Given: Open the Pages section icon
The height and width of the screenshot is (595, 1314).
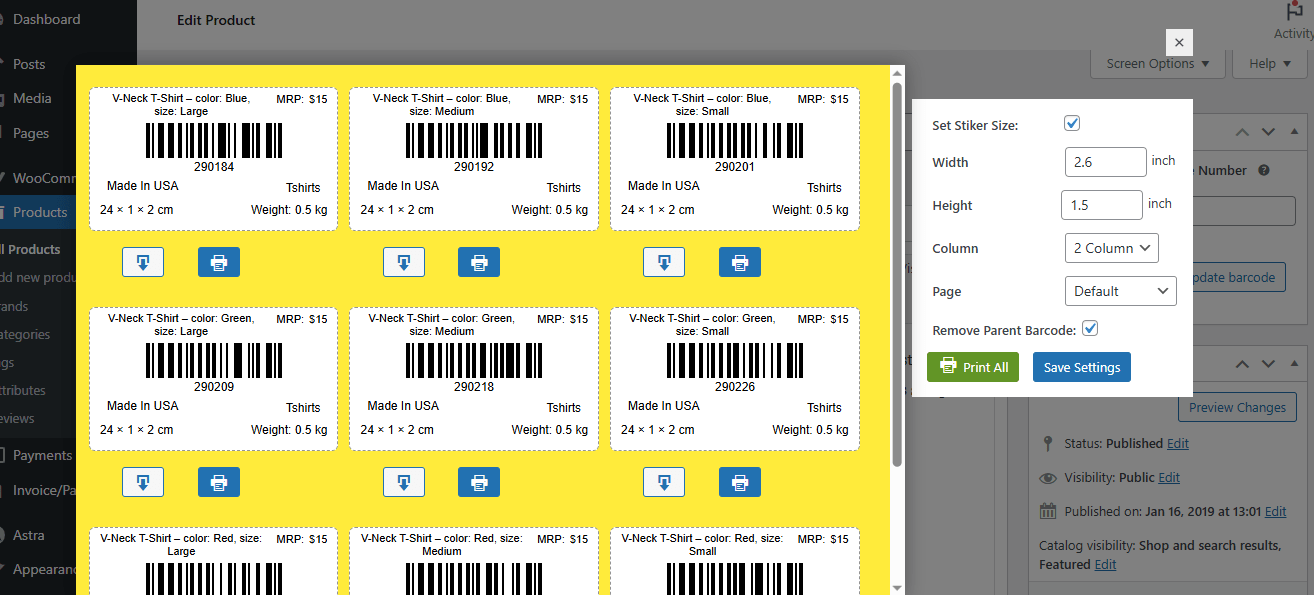Looking at the screenshot, I should point(30,133).
